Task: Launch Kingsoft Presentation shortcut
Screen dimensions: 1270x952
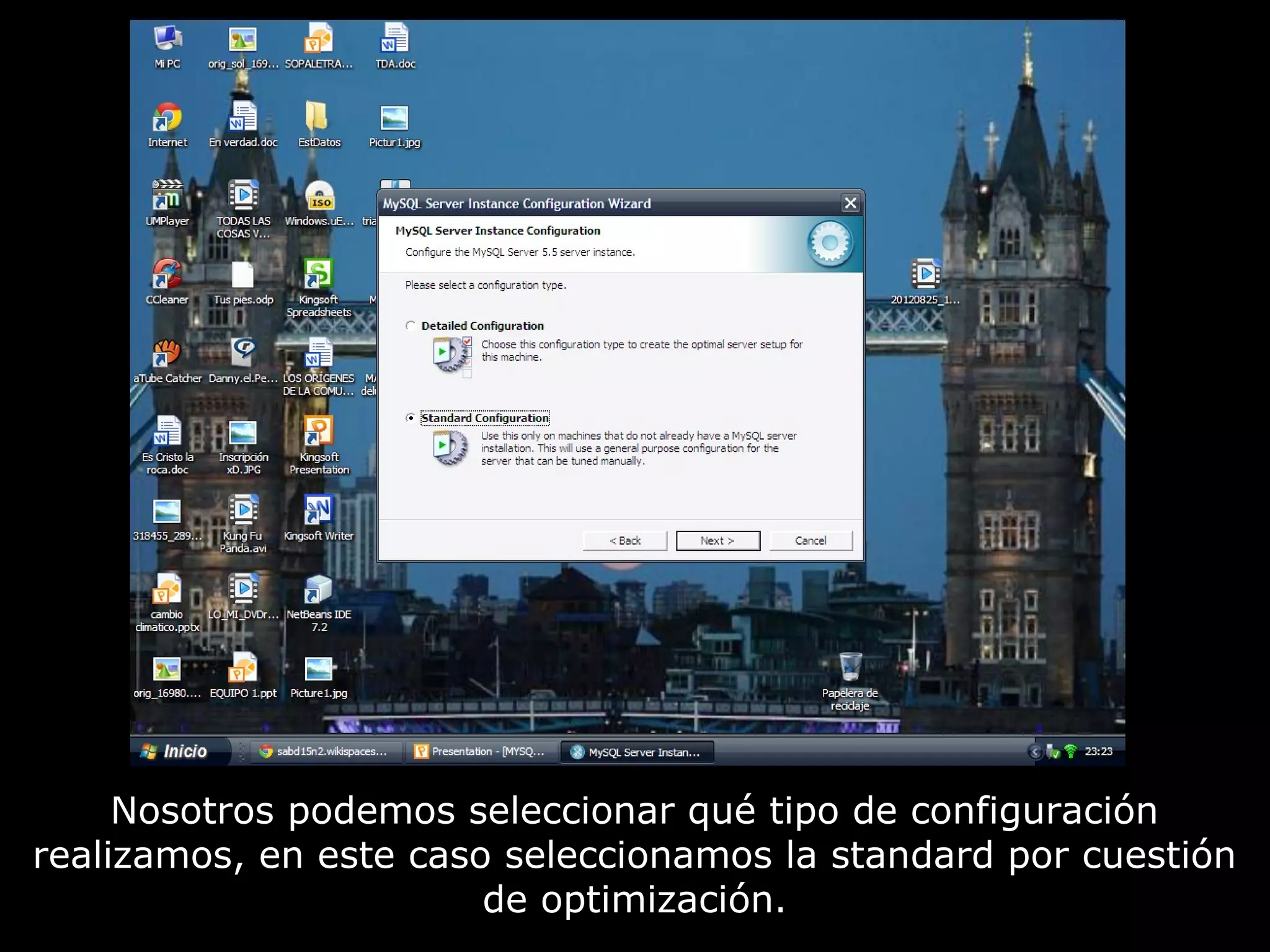Action: click(x=319, y=432)
